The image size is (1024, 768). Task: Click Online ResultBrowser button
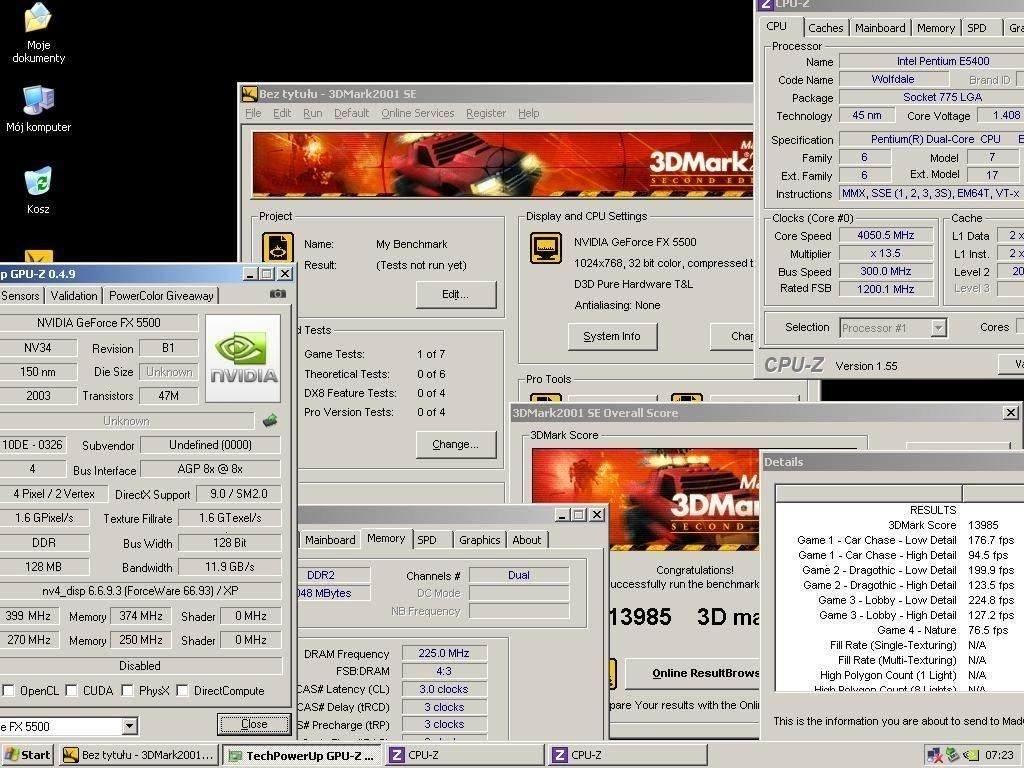[693, 673]
